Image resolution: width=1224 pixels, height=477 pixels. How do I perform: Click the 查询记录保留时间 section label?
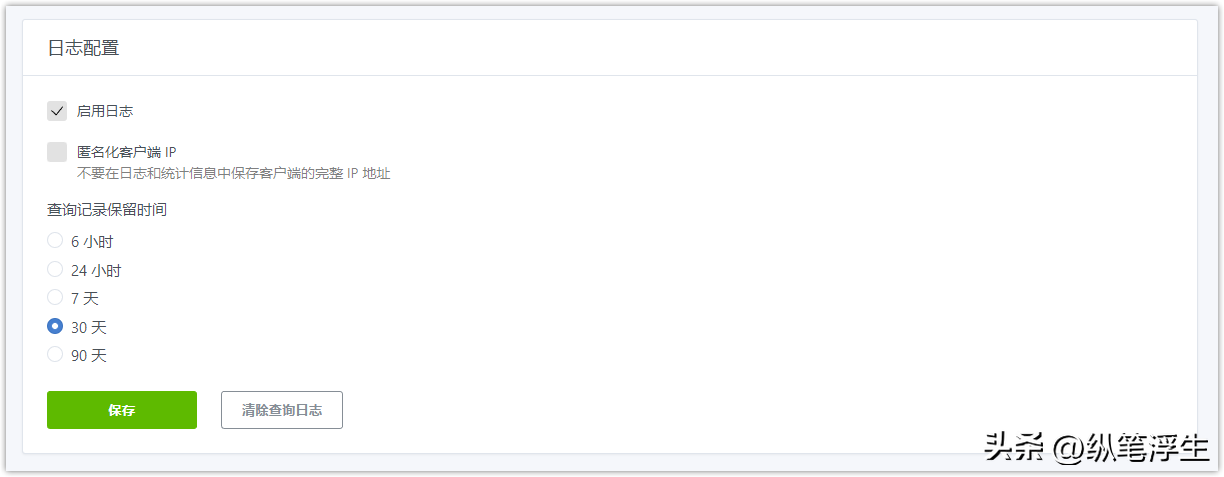point(107,210)
